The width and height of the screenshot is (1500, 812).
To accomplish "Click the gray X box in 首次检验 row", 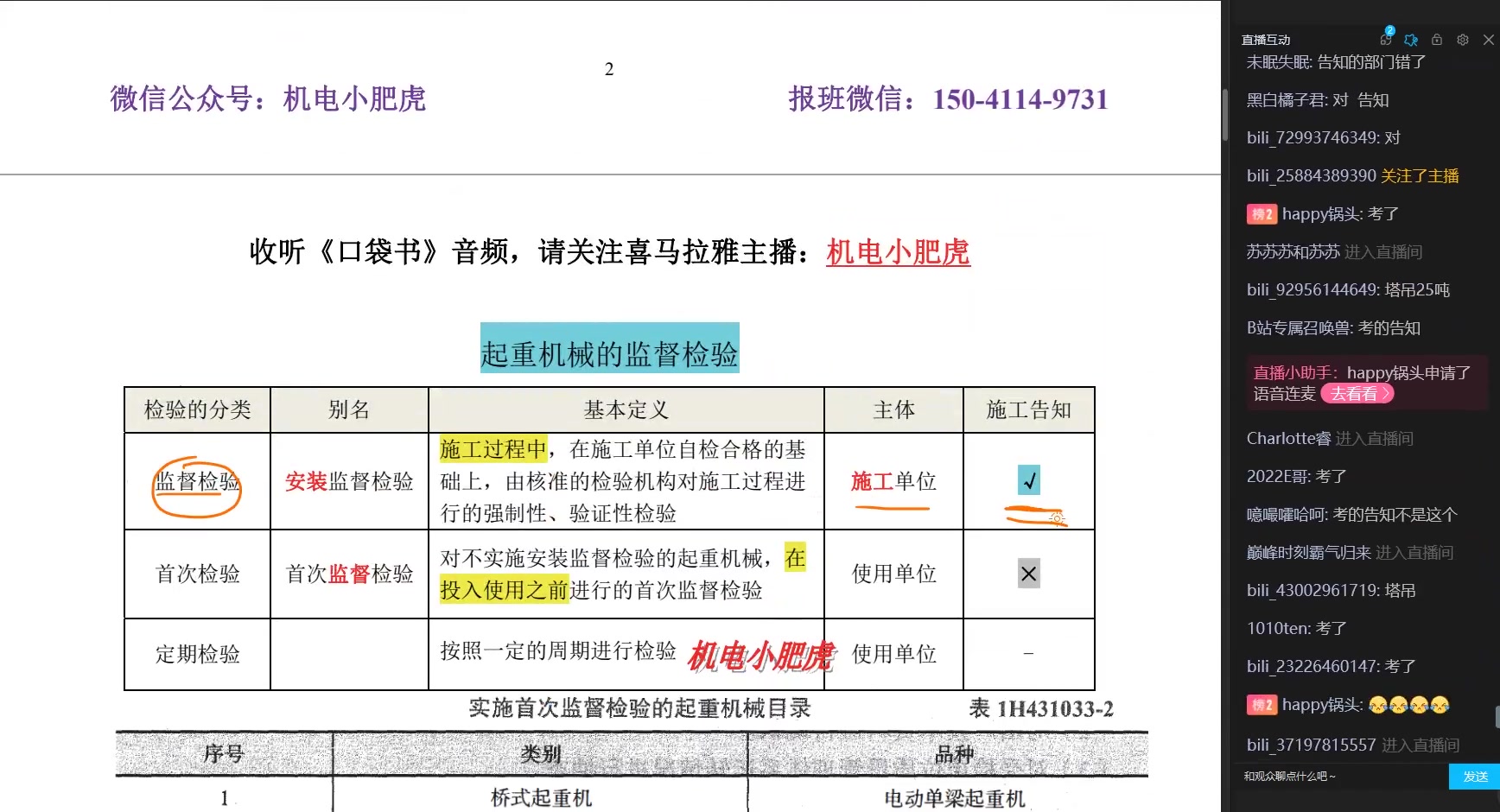I will point(1028,574).
